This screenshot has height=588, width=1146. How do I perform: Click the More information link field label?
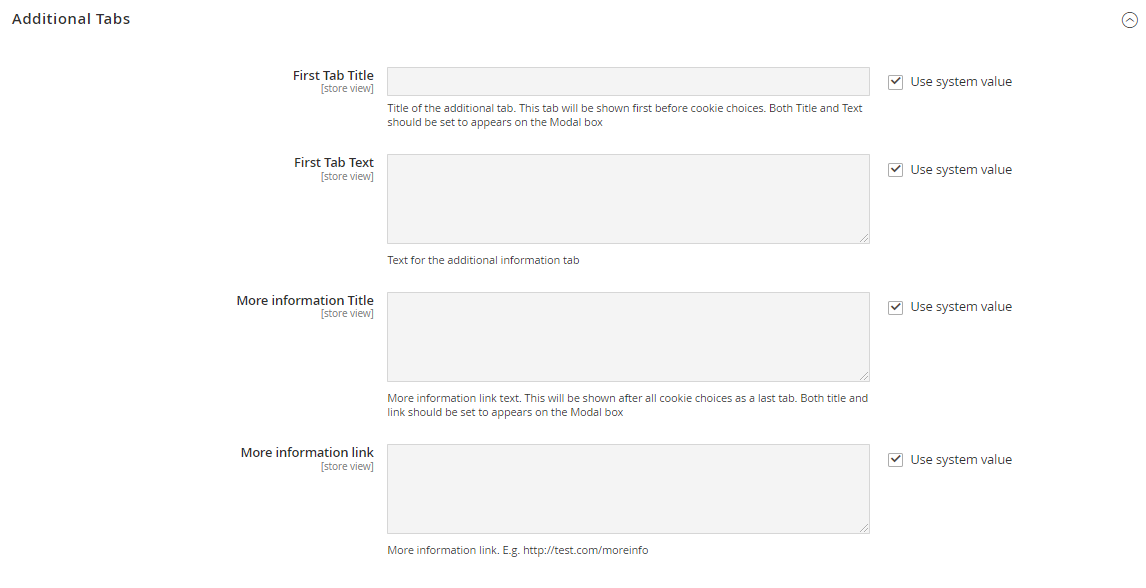point(307,452)
